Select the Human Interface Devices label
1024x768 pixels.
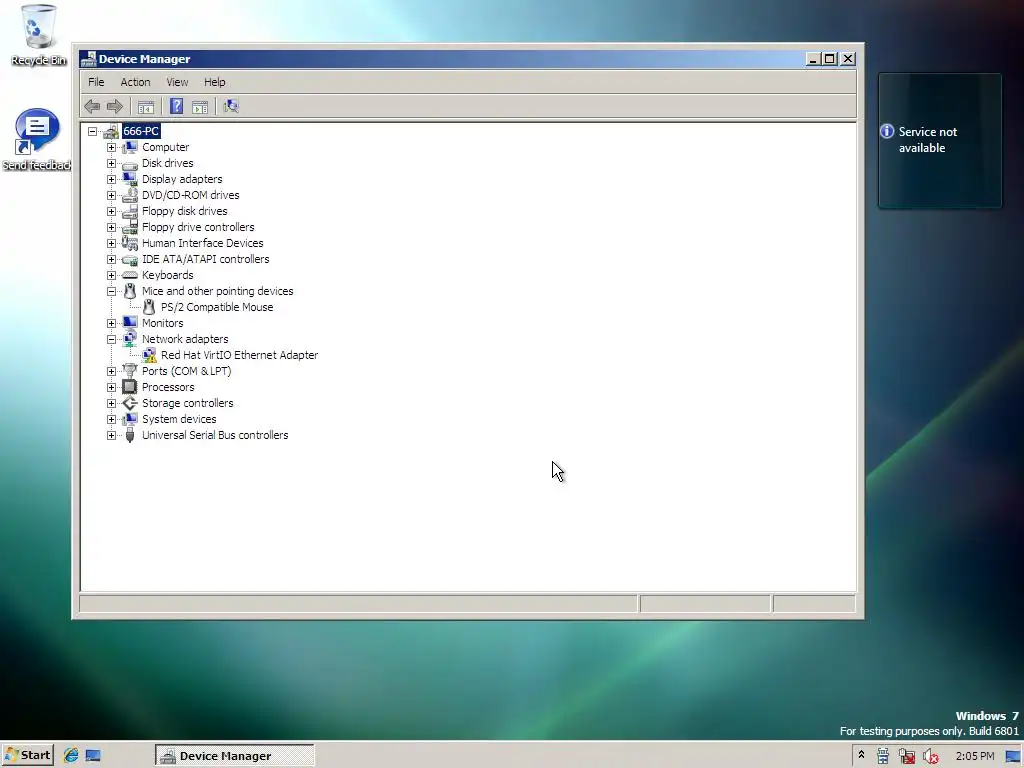click(x=202, y=243)
